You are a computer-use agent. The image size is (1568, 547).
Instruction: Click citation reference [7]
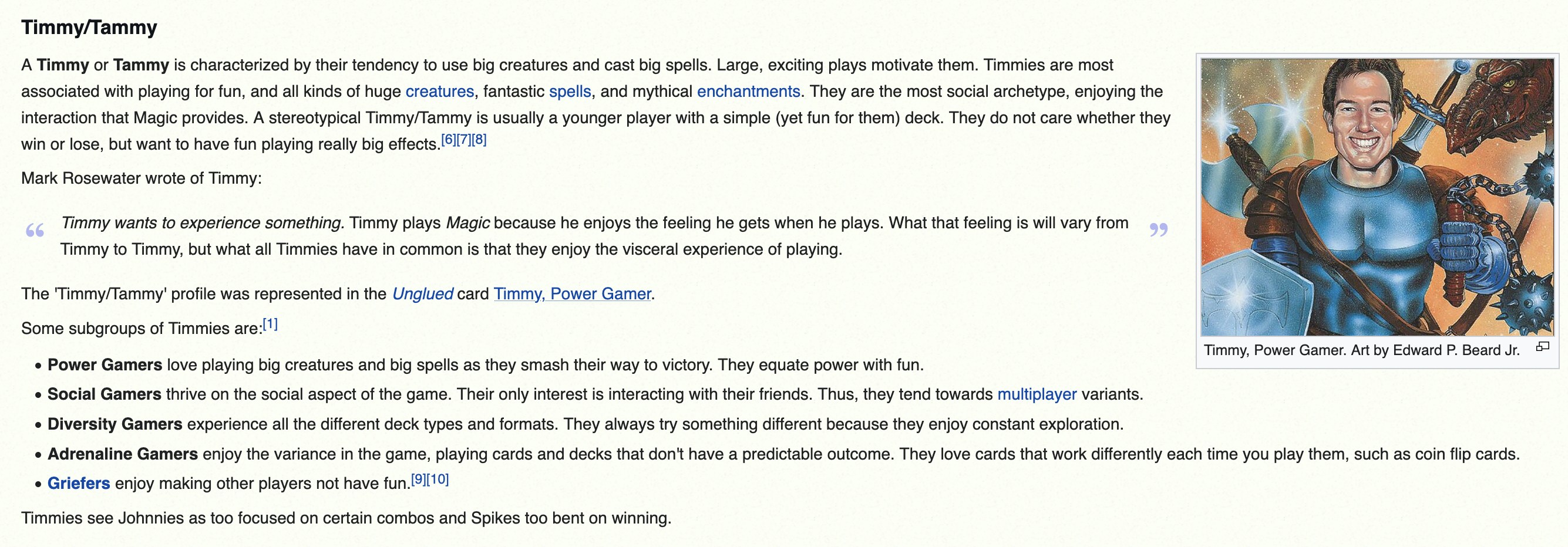pos(463,139)
